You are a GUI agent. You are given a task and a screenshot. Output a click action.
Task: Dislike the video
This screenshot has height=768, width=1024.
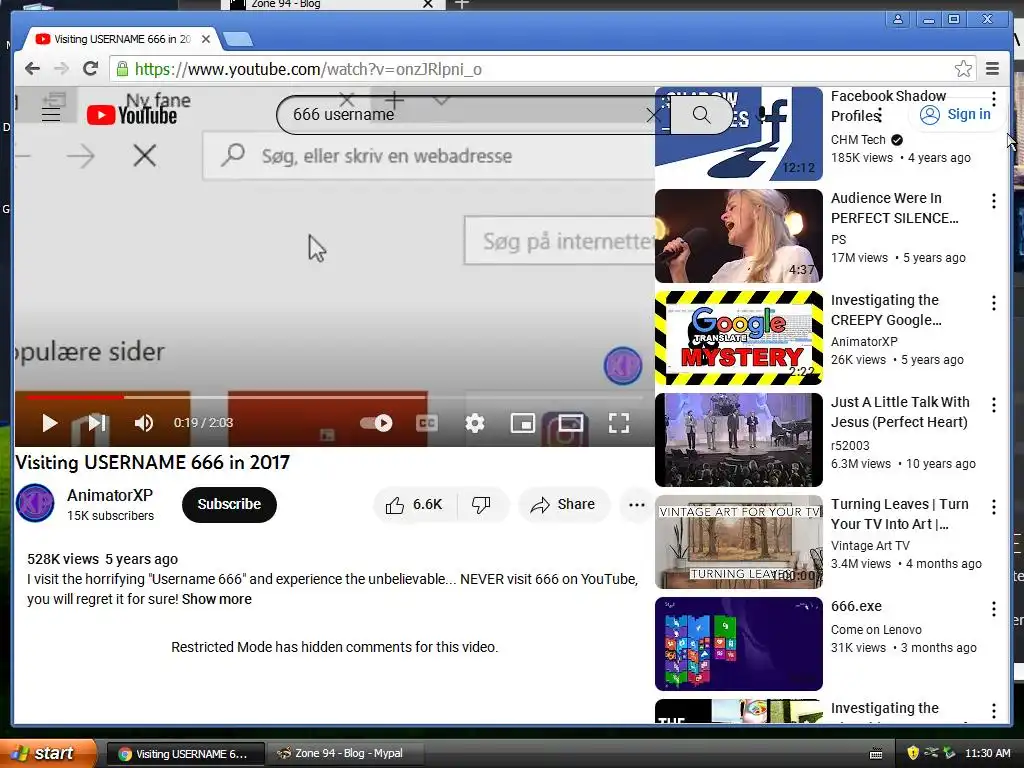[482, 505]
